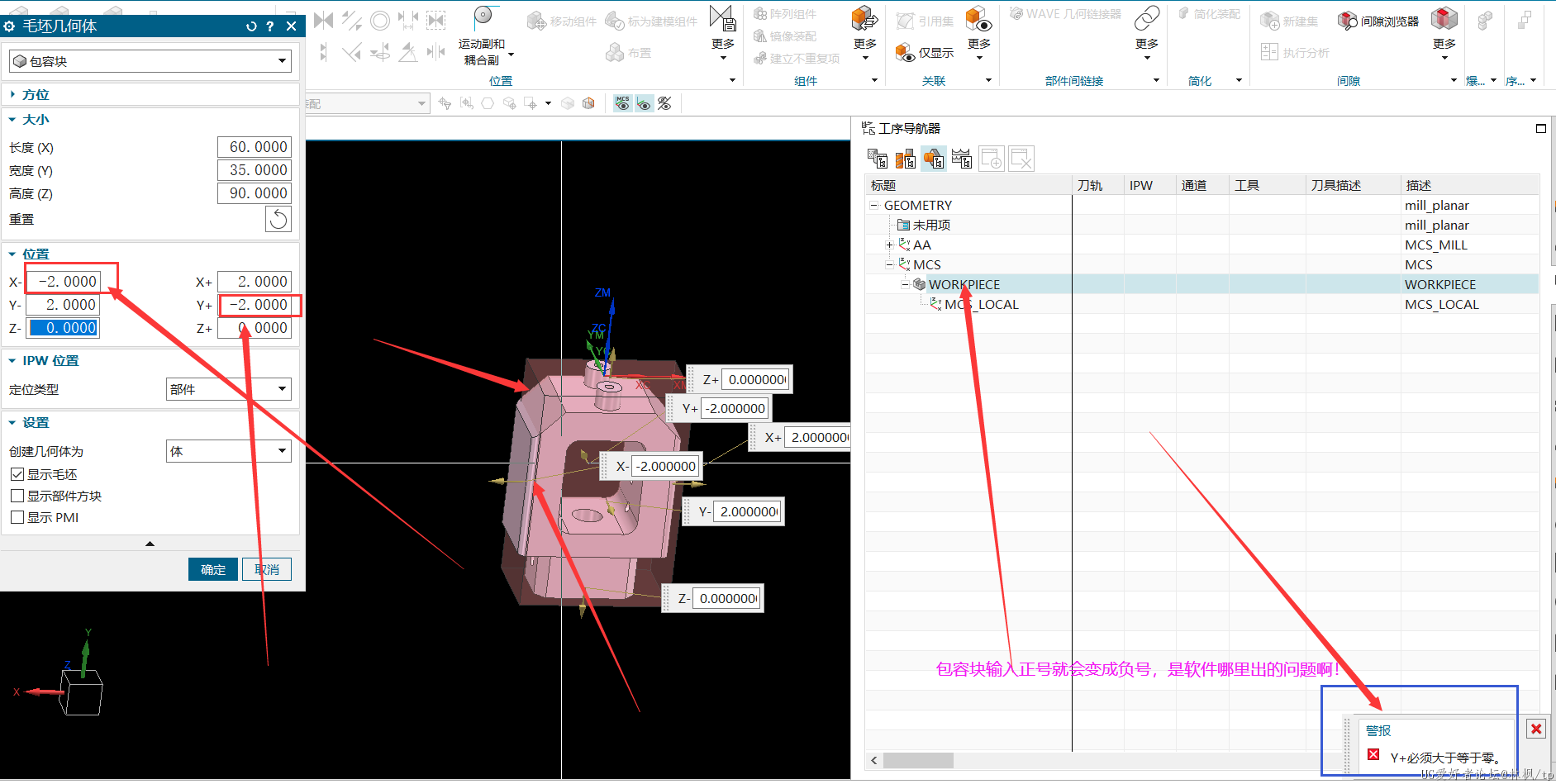The height and width of the screenshot is (784, 1556).
Task: Click the New Set (新建集) icon
Action: [x=1270, y=21]
